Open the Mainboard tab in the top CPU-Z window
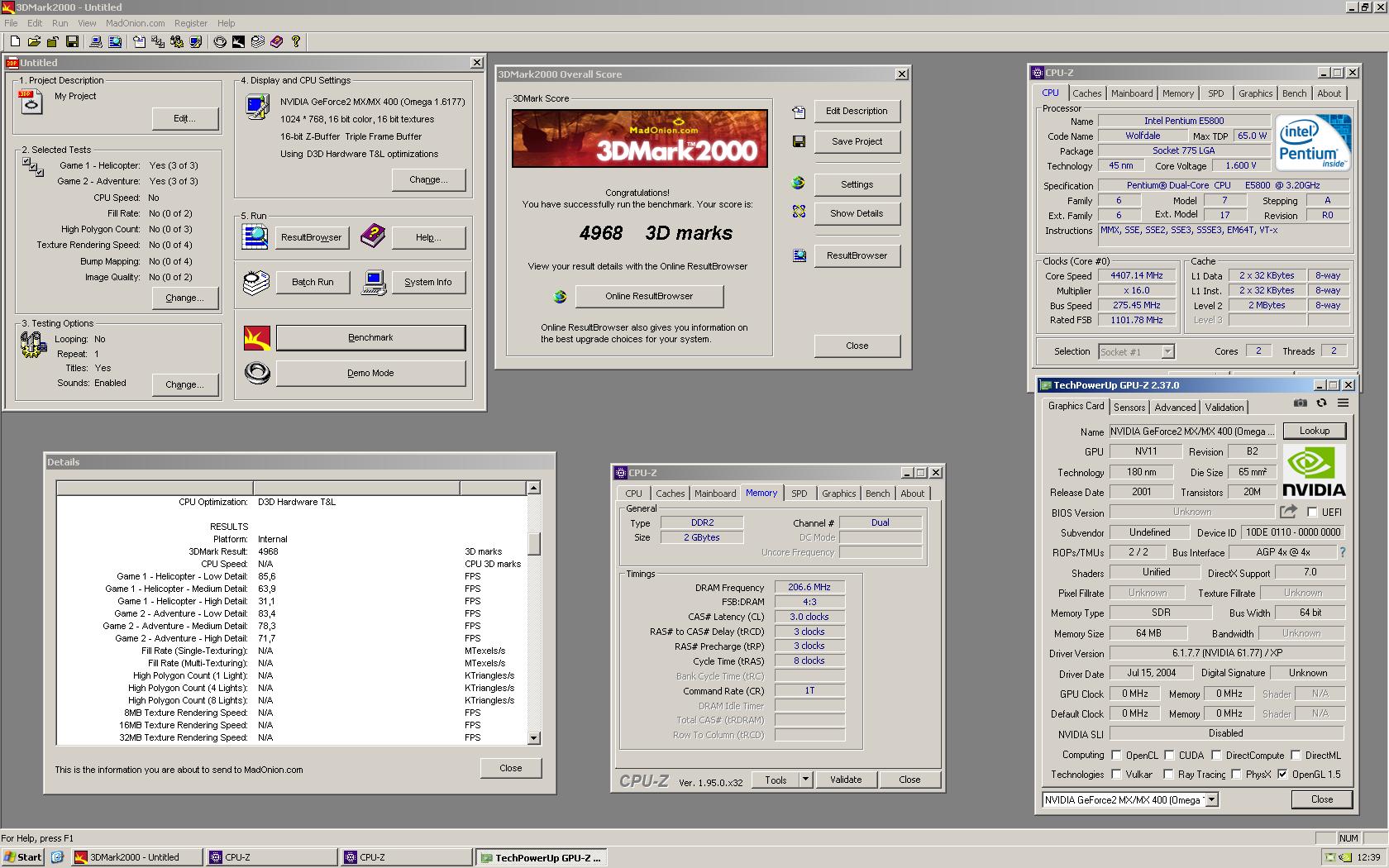This screenshot has height=868, width=1389. (1131, 93)
